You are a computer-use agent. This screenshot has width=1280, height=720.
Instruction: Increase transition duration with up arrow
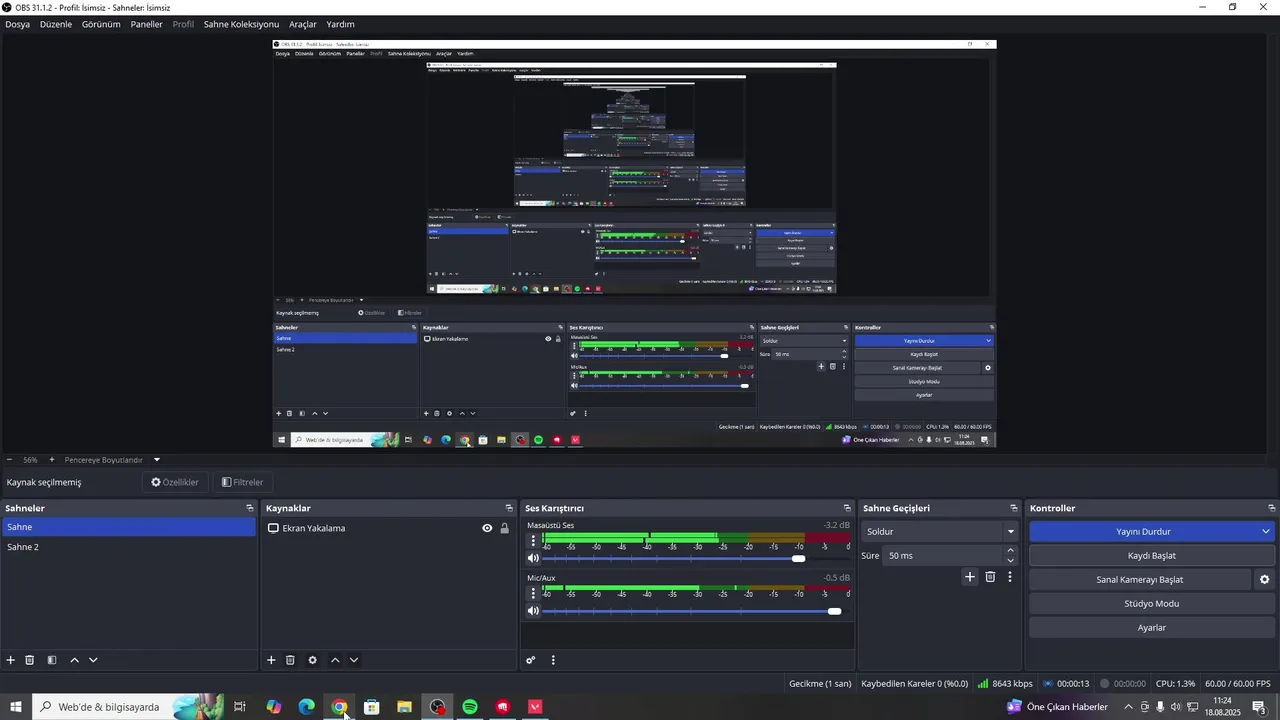(x=1010, y=551)
